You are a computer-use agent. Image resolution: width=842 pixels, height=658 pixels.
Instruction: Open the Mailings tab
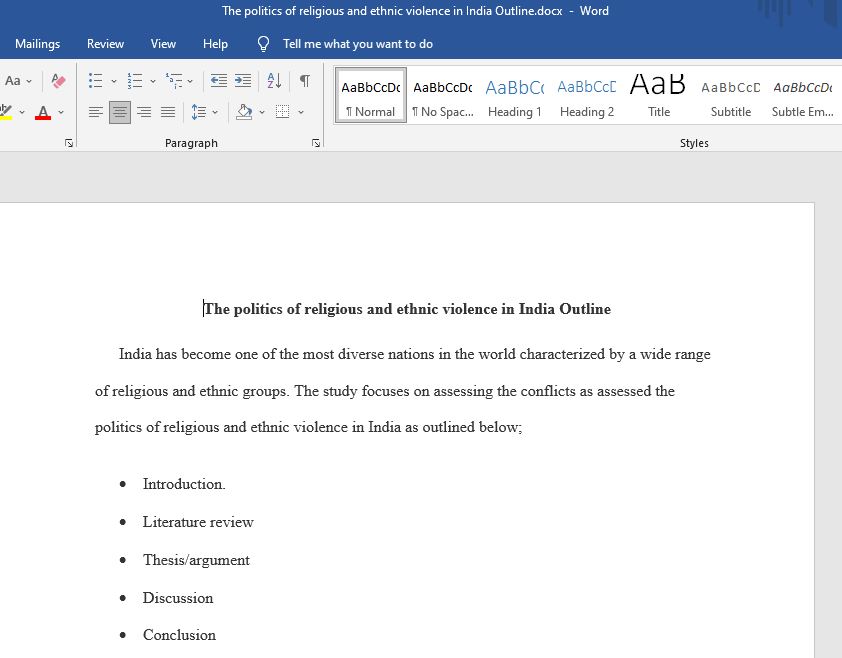tap(38, 44)
